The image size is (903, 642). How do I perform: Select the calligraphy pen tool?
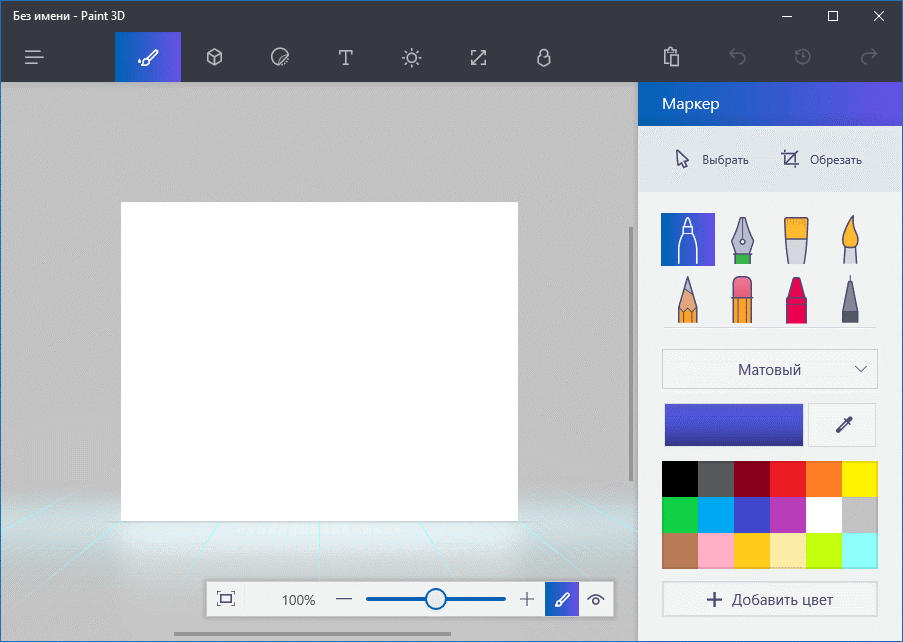click(742, 239)
